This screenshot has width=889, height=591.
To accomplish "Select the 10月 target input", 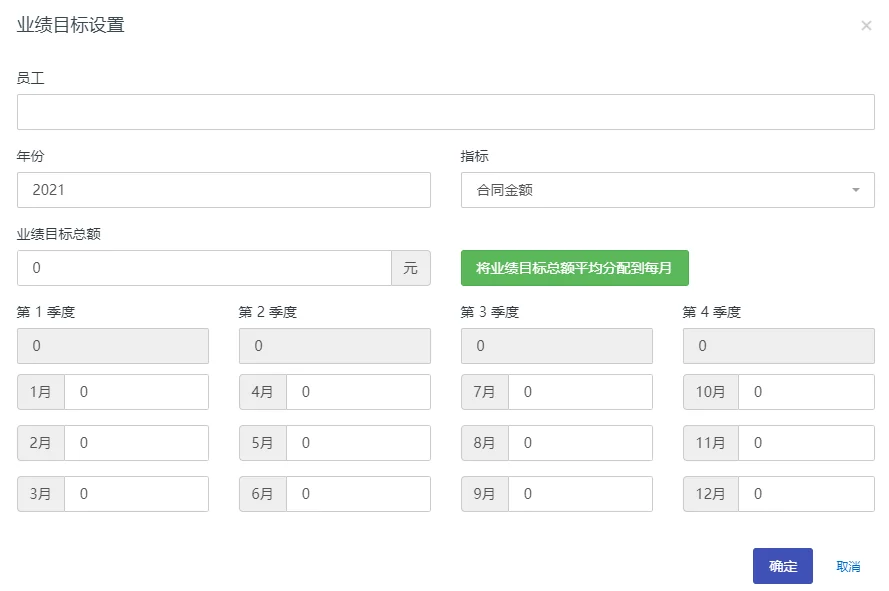I will 807,392.
